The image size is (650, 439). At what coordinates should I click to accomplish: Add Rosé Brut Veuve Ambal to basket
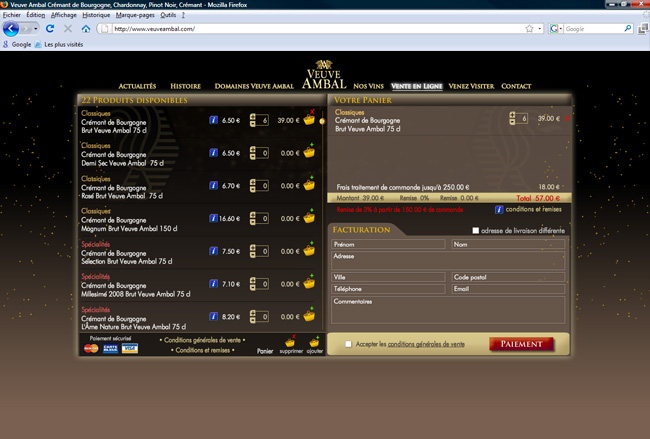[309, 184]
